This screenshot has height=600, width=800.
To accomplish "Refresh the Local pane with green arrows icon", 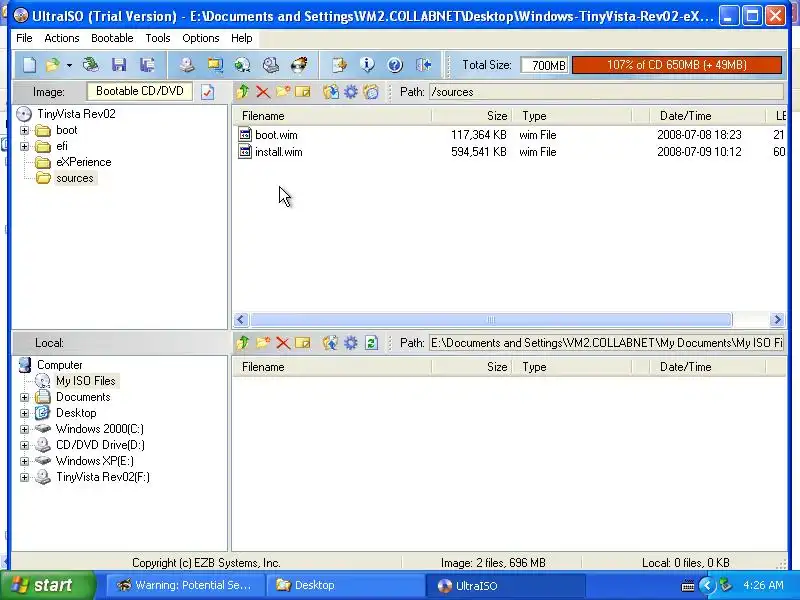I will click(x=371, y=343).
